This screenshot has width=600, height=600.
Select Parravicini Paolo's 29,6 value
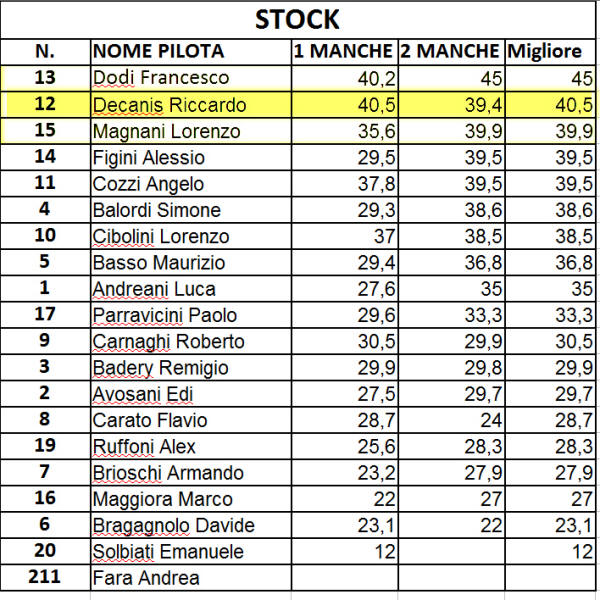(344, 315)
